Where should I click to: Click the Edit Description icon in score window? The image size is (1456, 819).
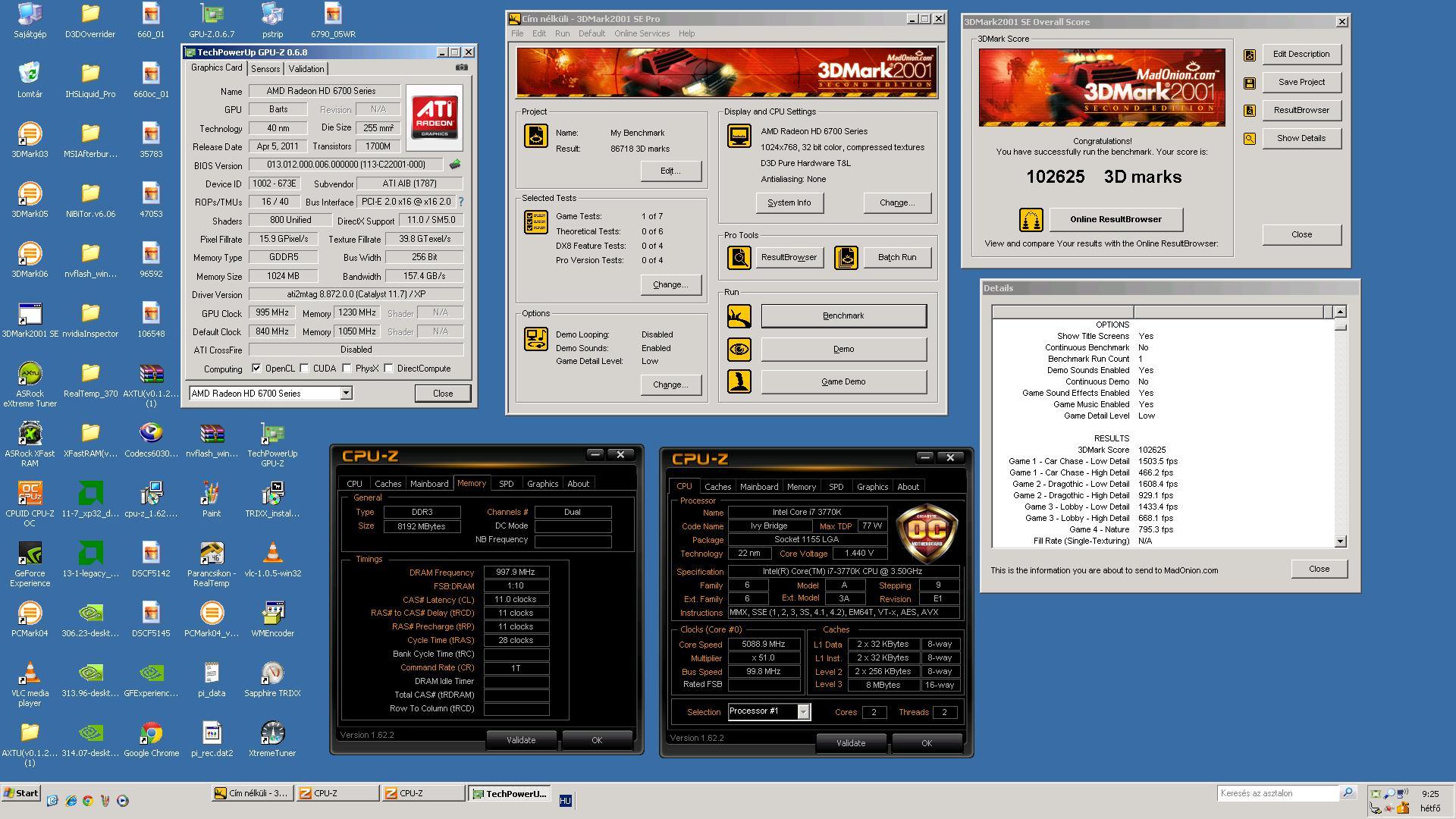1249,55
